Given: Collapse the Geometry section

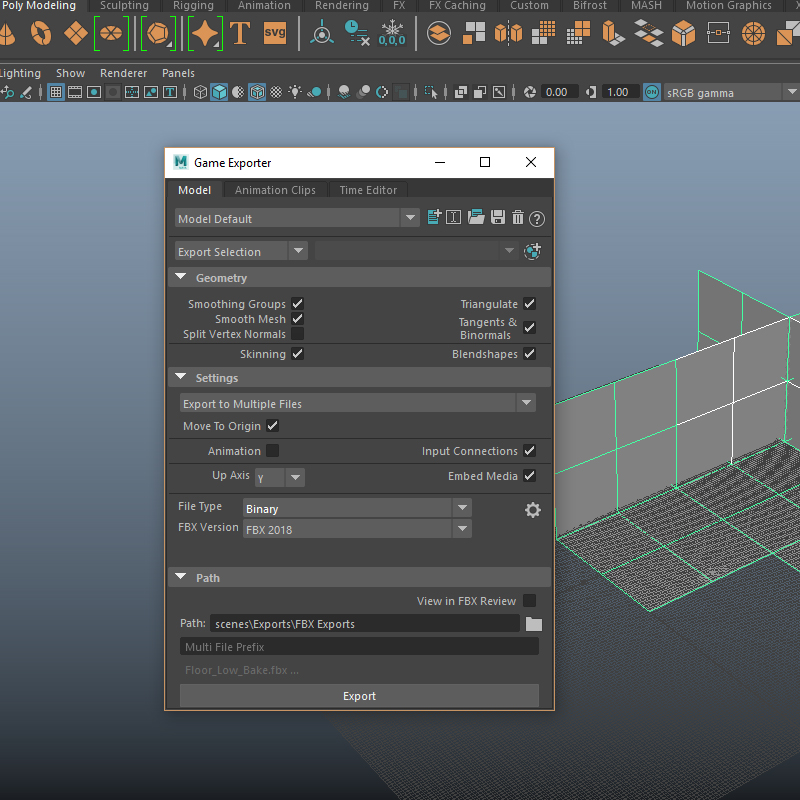Looking at the screenshot, I should pos(181,277).
